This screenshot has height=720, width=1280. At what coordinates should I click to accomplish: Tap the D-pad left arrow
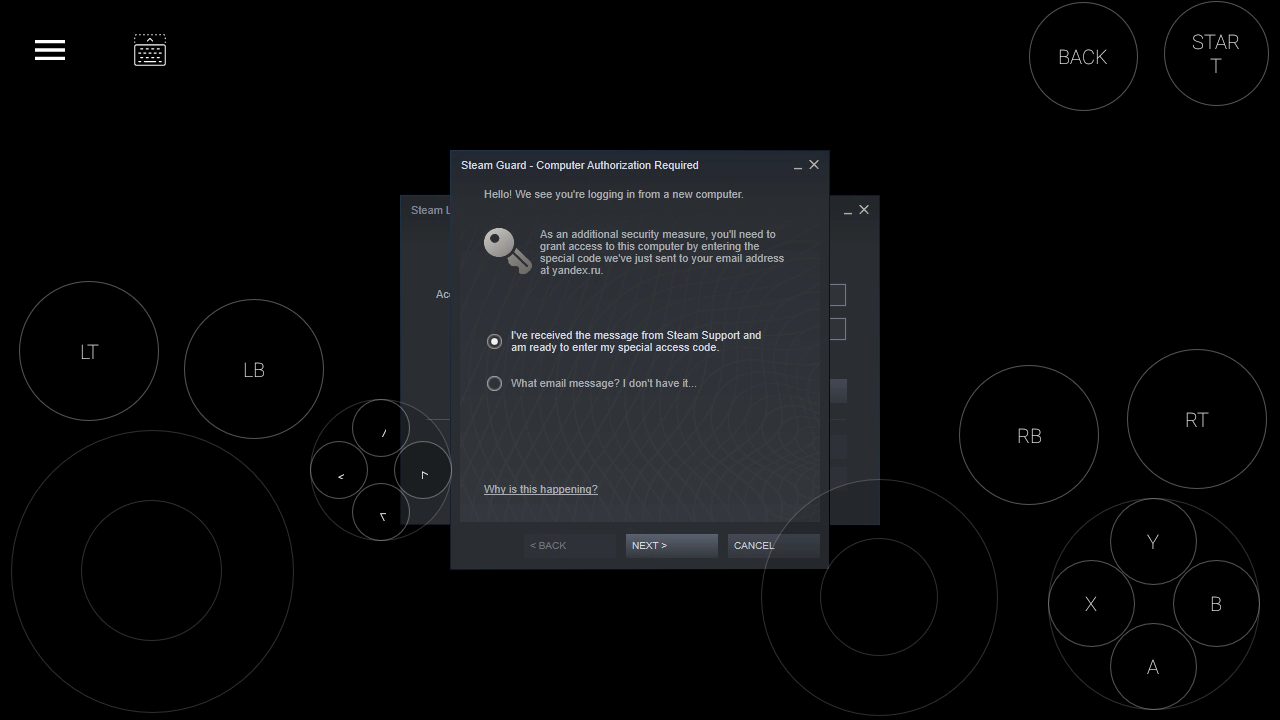coord(339,470)
